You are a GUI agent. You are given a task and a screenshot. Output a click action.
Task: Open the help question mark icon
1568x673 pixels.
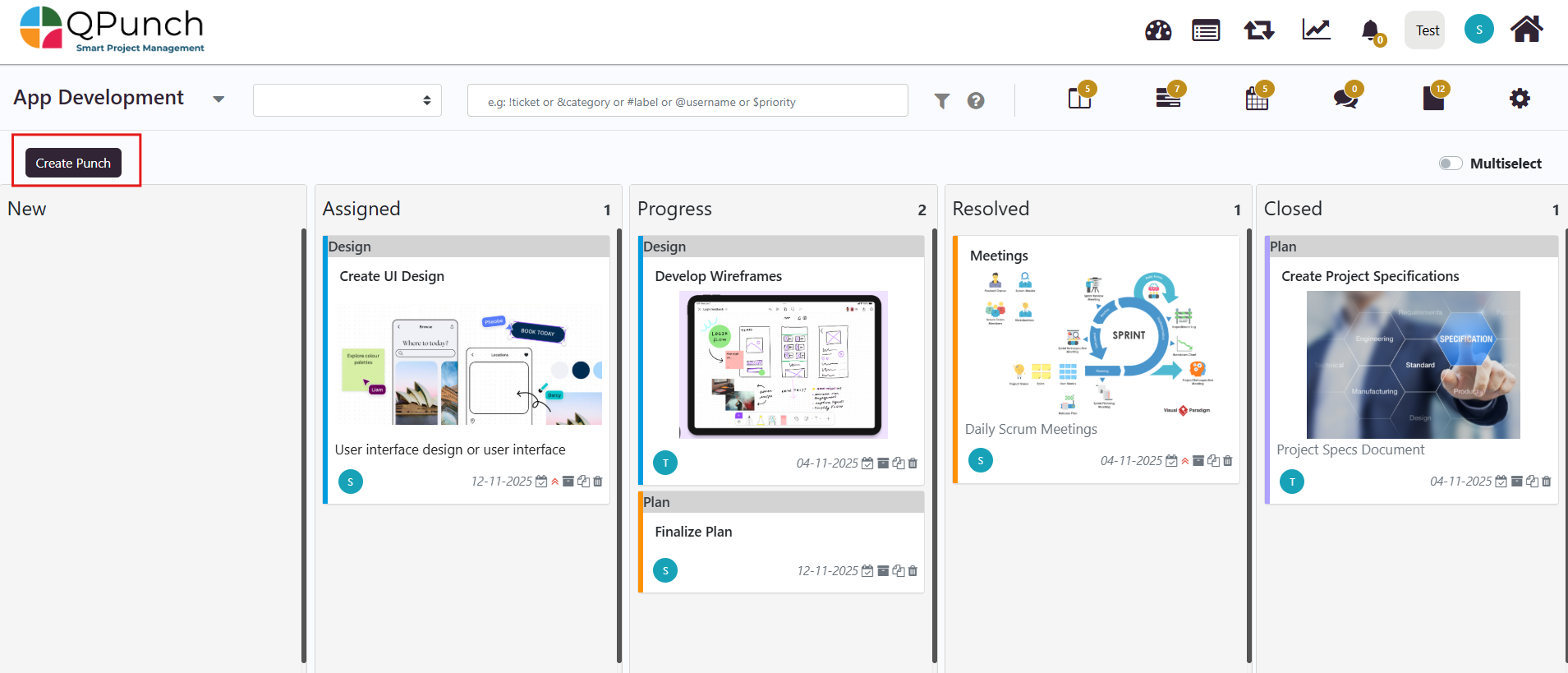tap(975, 101)
